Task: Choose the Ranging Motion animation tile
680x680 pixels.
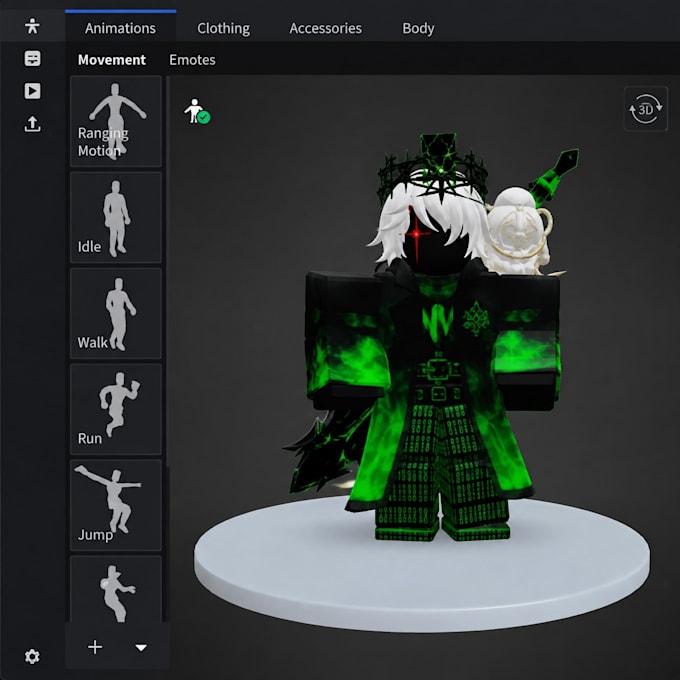Action: 116,121
